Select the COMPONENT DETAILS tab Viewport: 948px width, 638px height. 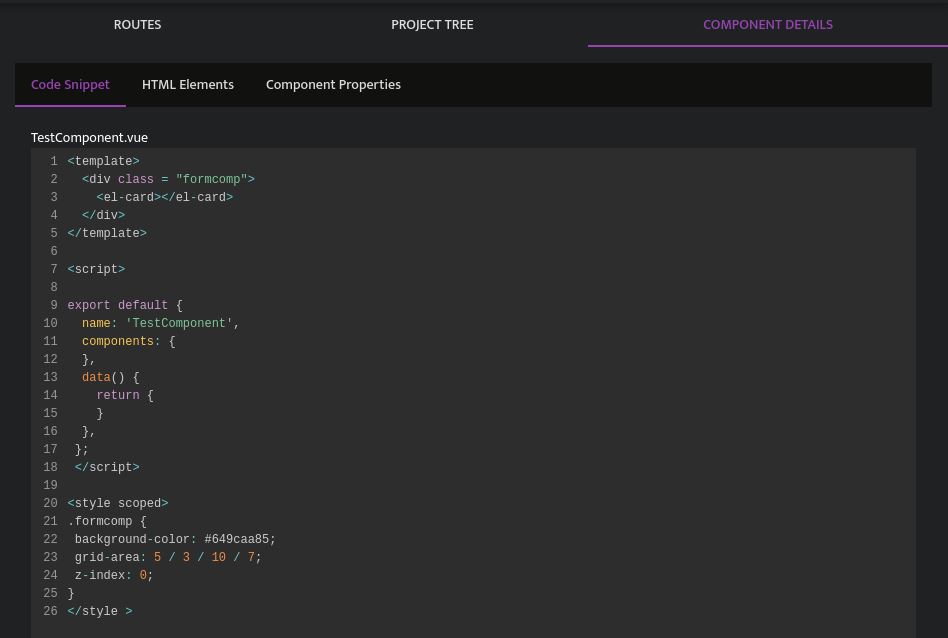point(768,25)
